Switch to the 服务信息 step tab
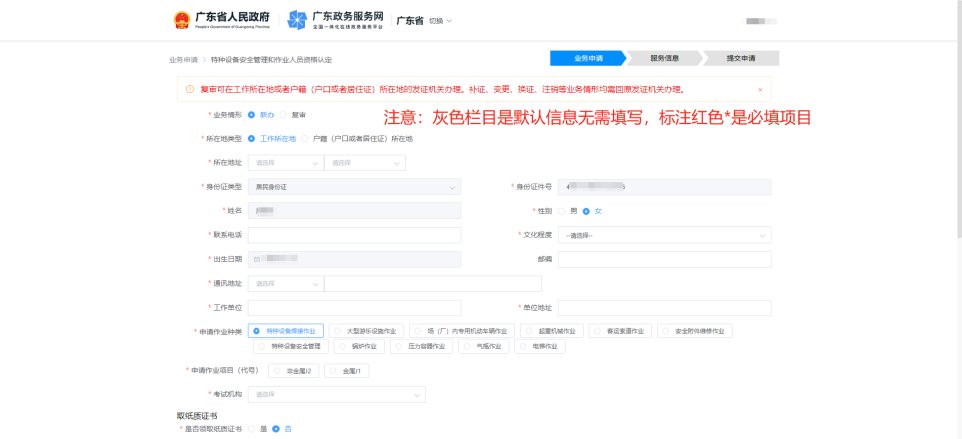The width and height of the screenshot is (962, 439). (663, 58)
